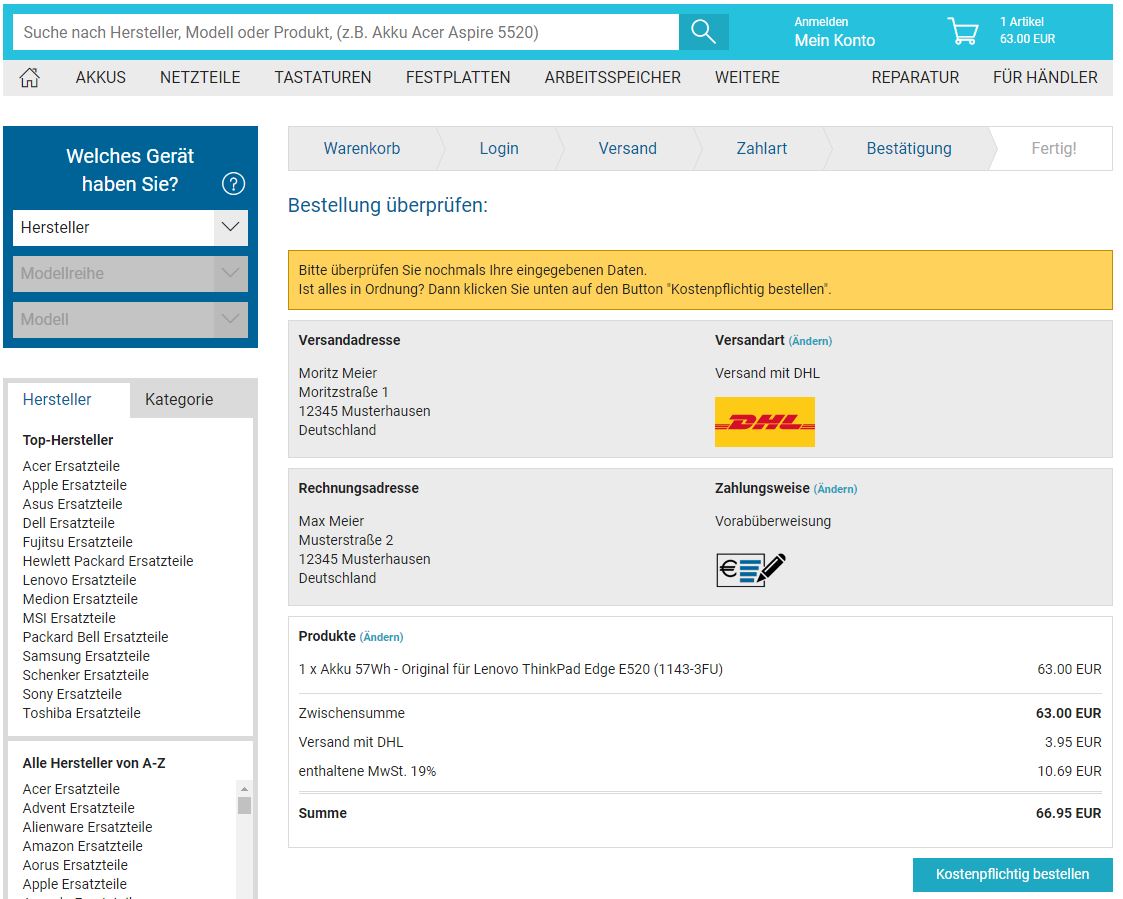Go back to the Login step
The image size is (1123, 899).
[499, 149]
